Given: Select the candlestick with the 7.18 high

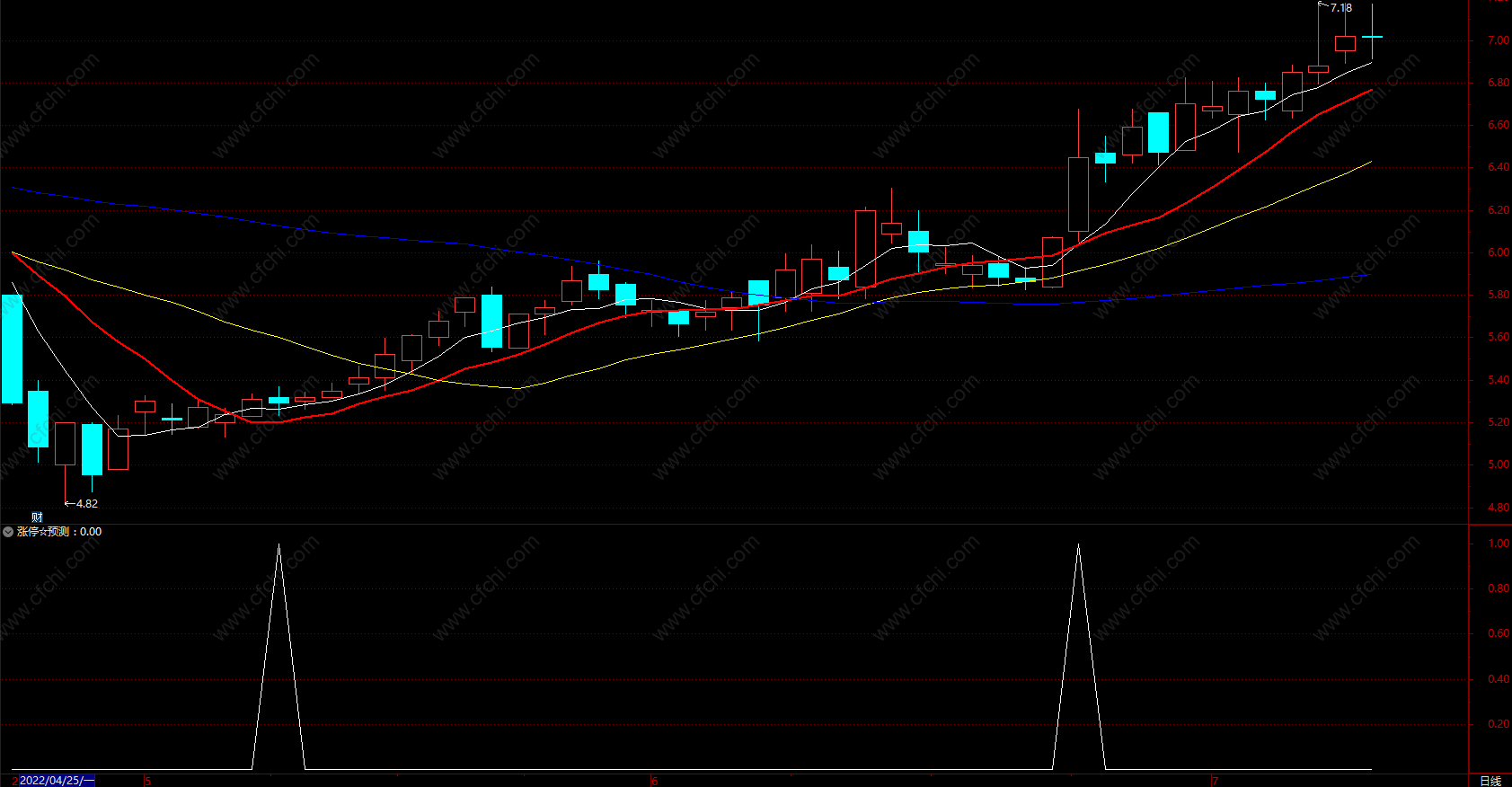Looking at the screenshot, I should tap(1318, 68).
